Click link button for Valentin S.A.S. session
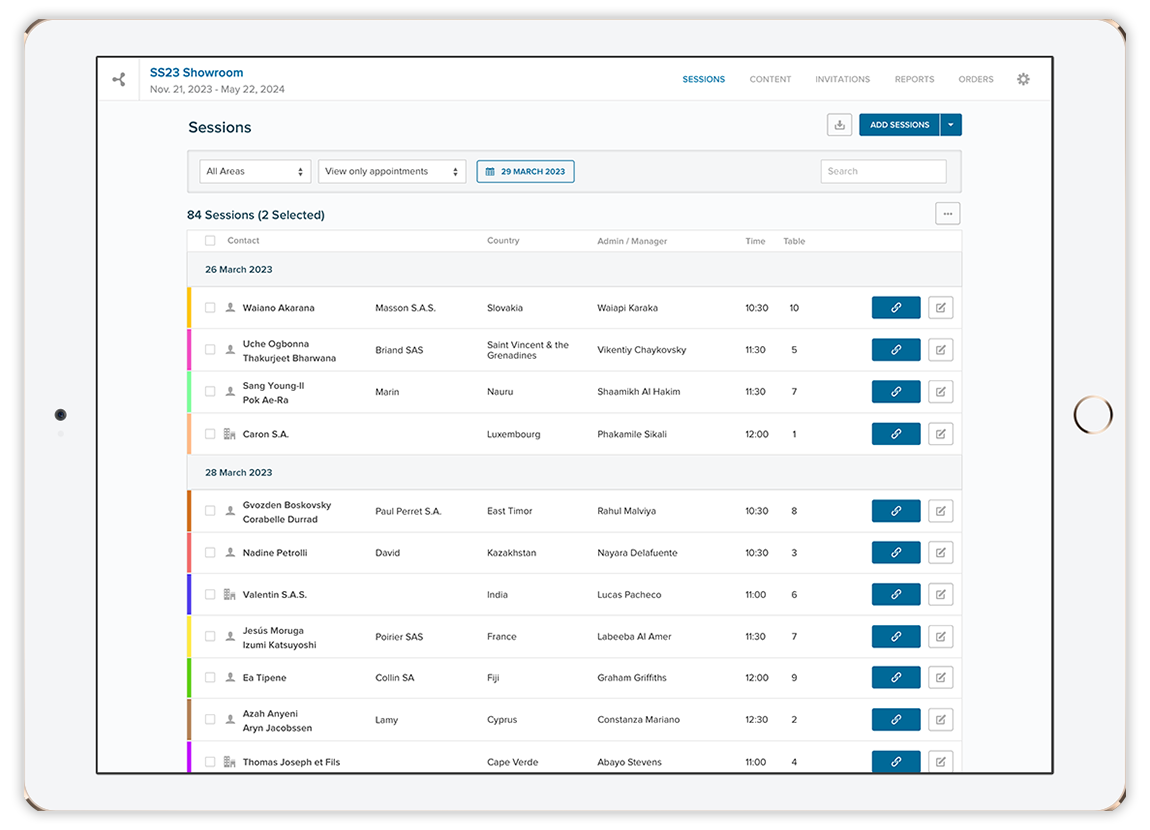The height and width of the screenshot is (830, 1150). point(896,595)
